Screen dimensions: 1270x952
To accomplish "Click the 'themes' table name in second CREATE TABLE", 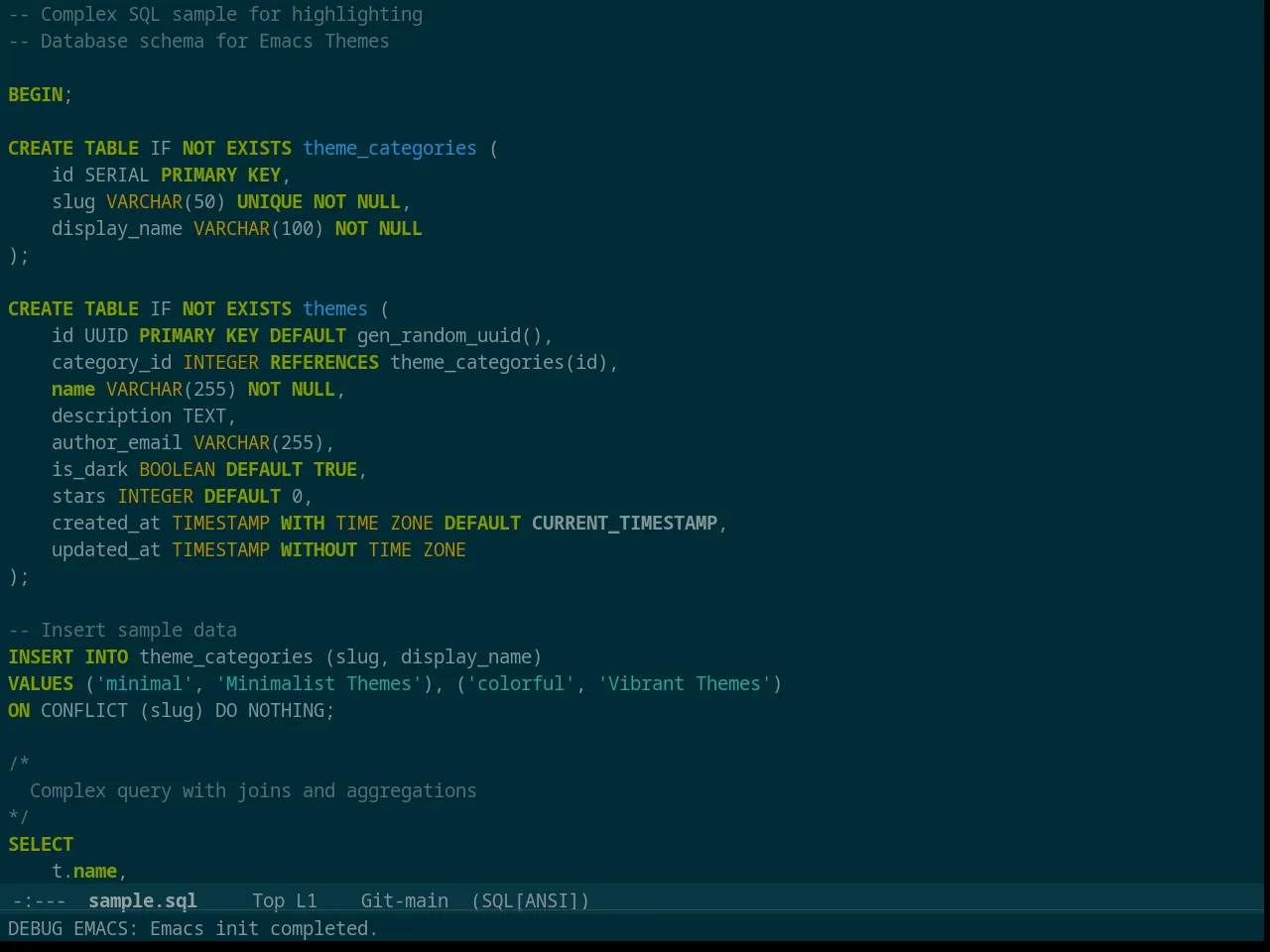I will [x=335, y=308].
